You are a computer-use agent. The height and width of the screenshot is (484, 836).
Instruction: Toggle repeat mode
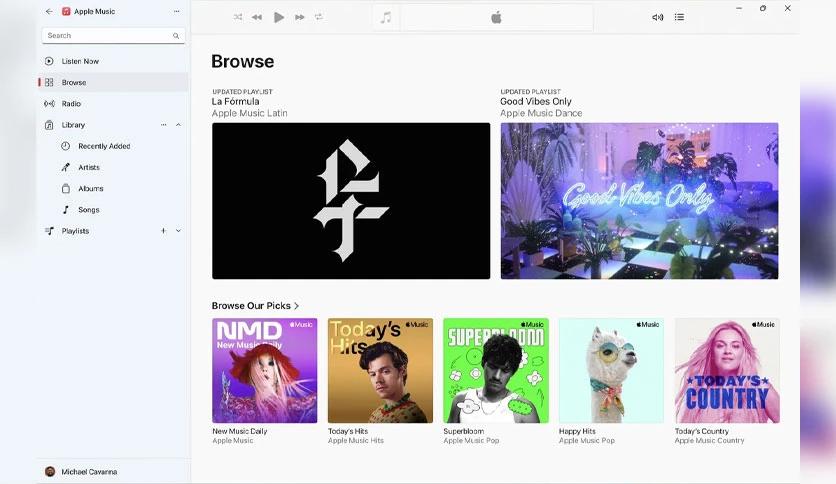(x=319, y=17)
